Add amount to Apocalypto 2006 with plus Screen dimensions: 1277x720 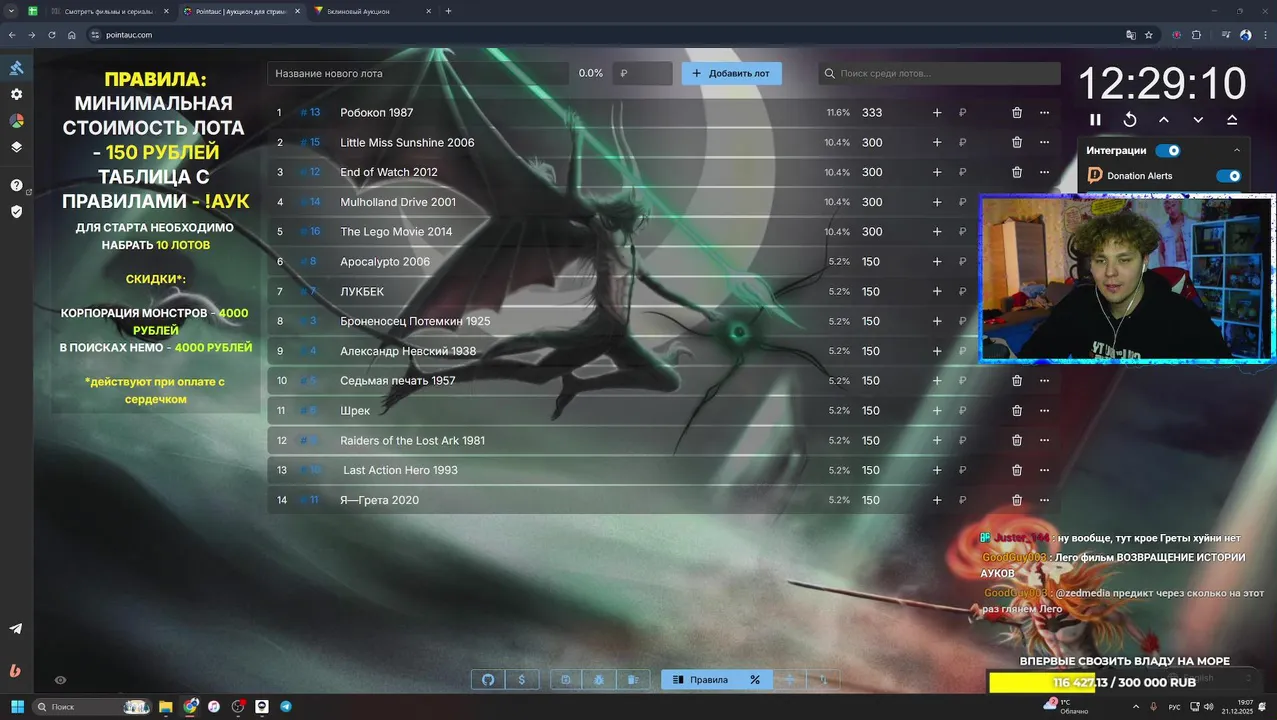(937, 262)
